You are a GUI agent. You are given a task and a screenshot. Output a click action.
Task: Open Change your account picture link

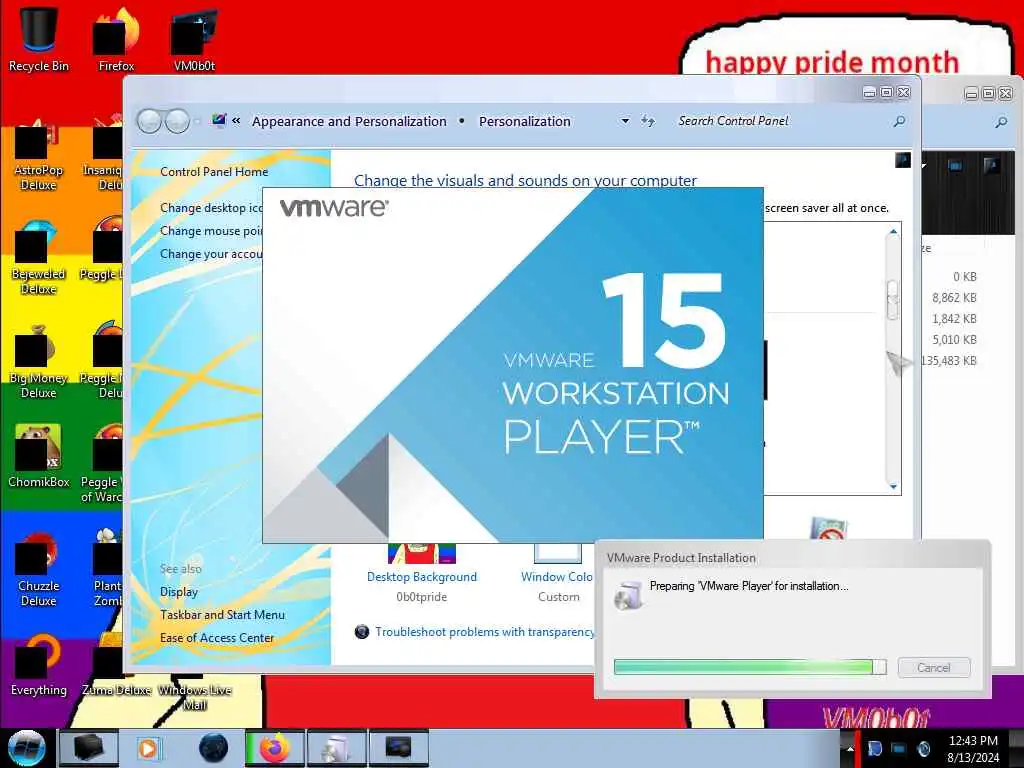(x=211, y=254)
